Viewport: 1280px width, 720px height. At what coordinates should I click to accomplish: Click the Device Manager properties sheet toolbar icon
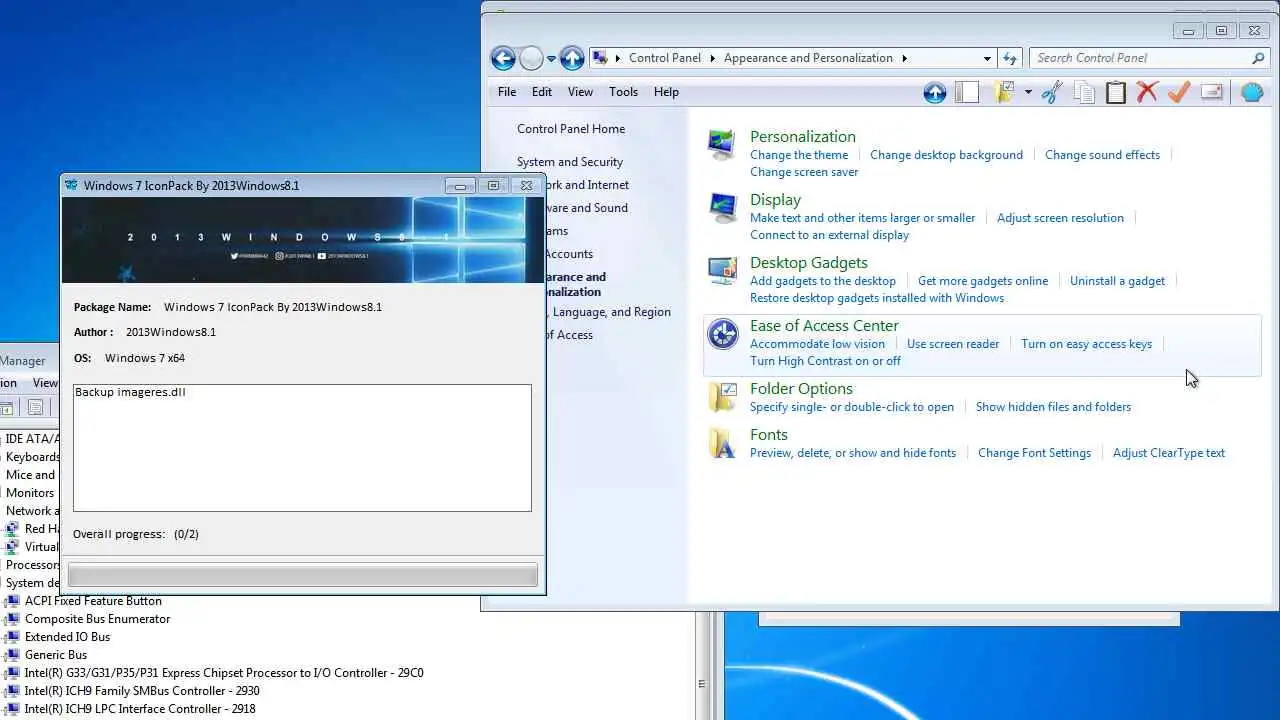tap(35, 407)
